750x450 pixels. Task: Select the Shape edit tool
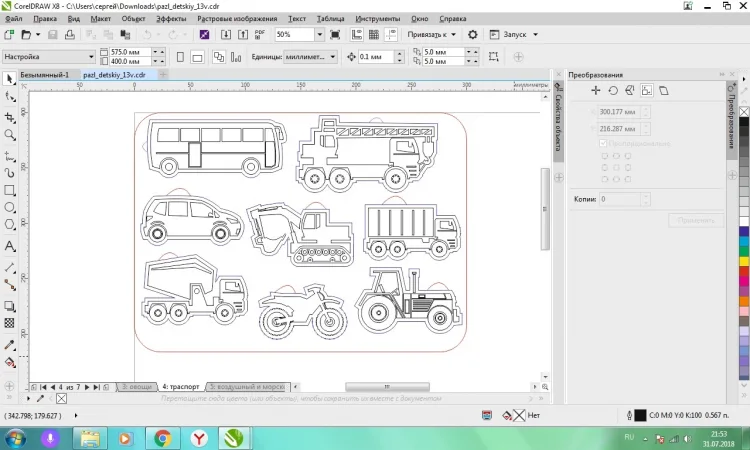click(10, 97)
